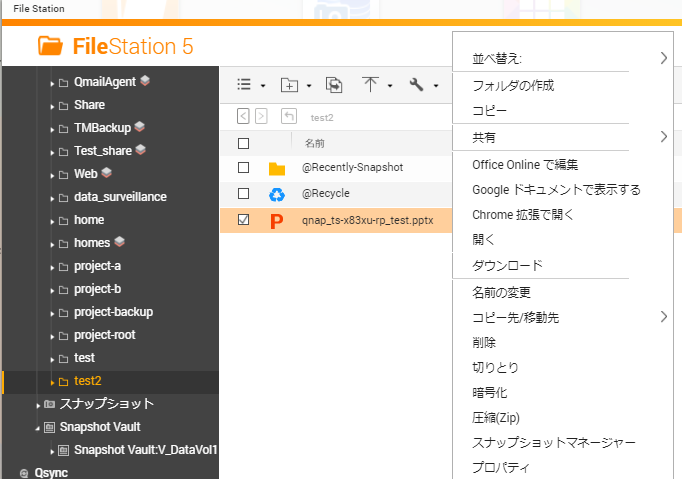Screen dimensions: 682x479
Task: Click the forward navigation arrow
Action: [x=261, y=116]
